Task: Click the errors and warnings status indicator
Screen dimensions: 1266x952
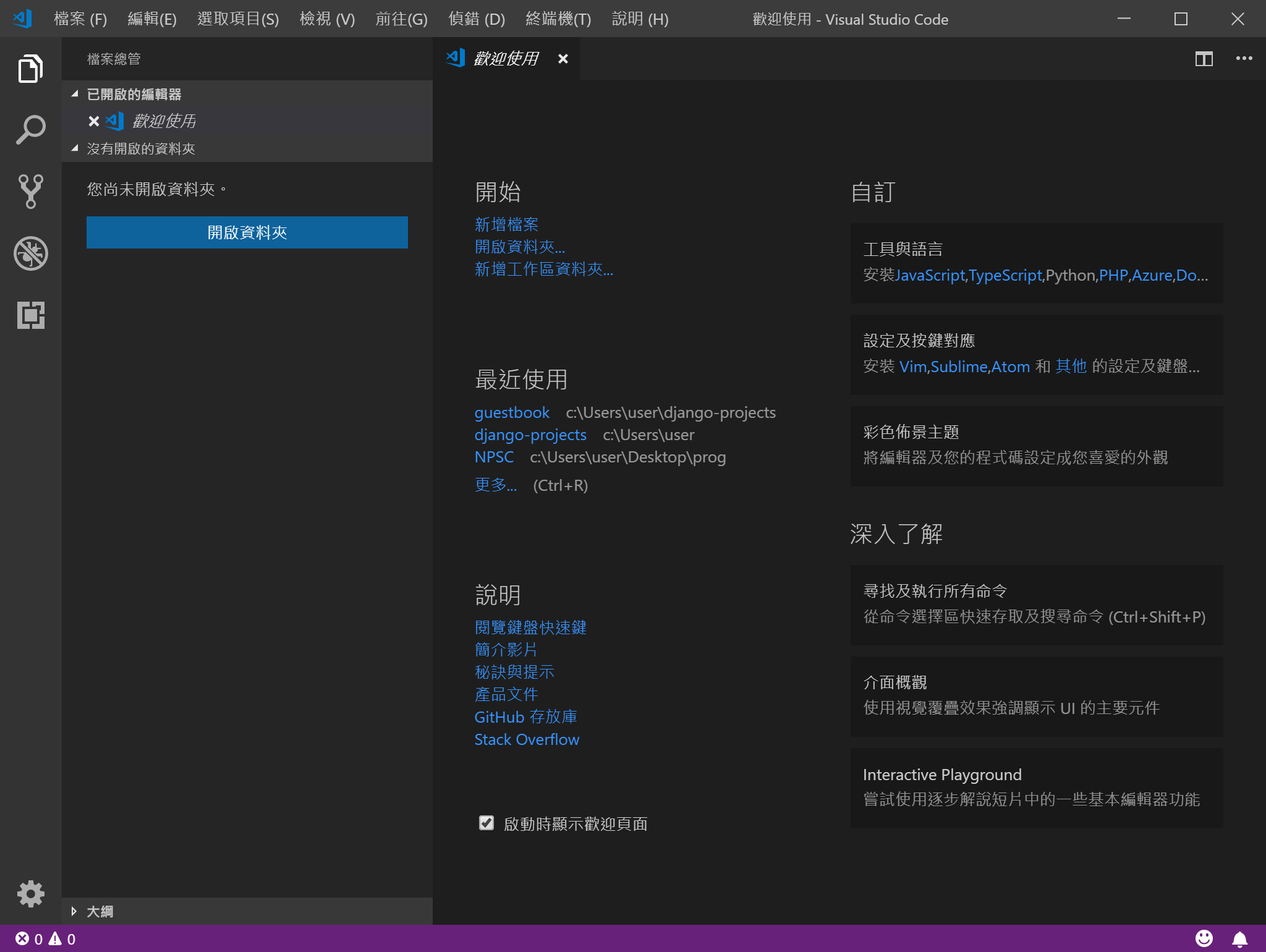Action: 45,938
